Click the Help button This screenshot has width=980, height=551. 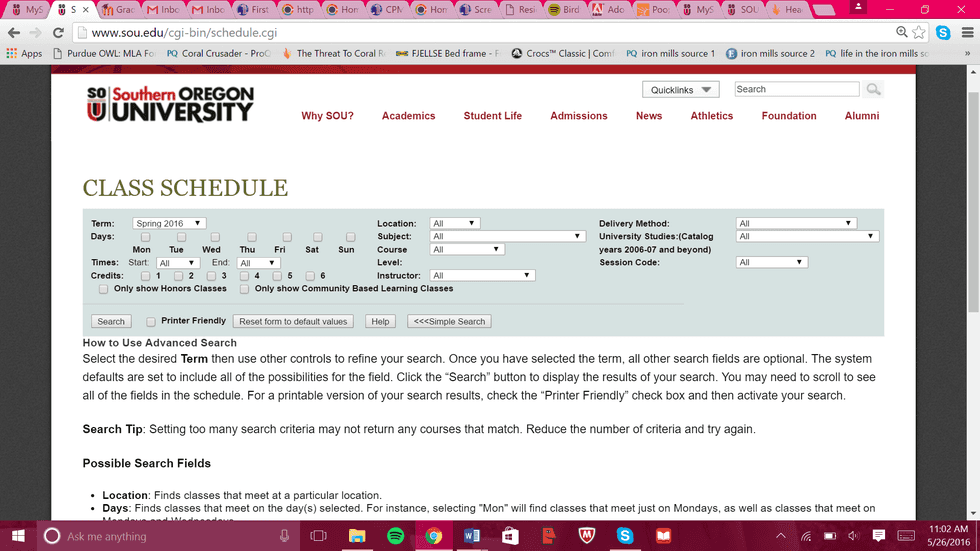[x=380, y=321]
